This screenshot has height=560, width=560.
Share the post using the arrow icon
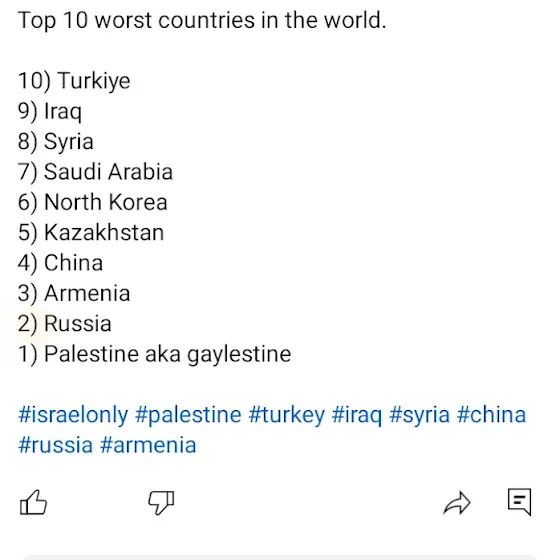pos(457,503)
